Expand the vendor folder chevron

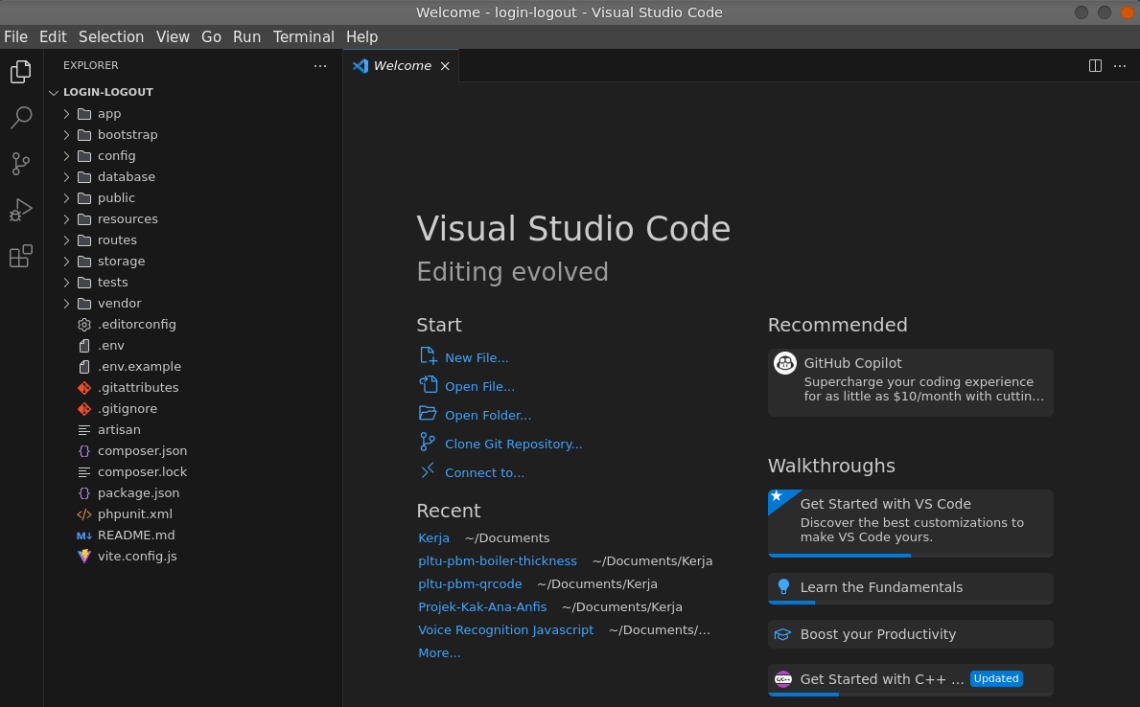(66, 304)
